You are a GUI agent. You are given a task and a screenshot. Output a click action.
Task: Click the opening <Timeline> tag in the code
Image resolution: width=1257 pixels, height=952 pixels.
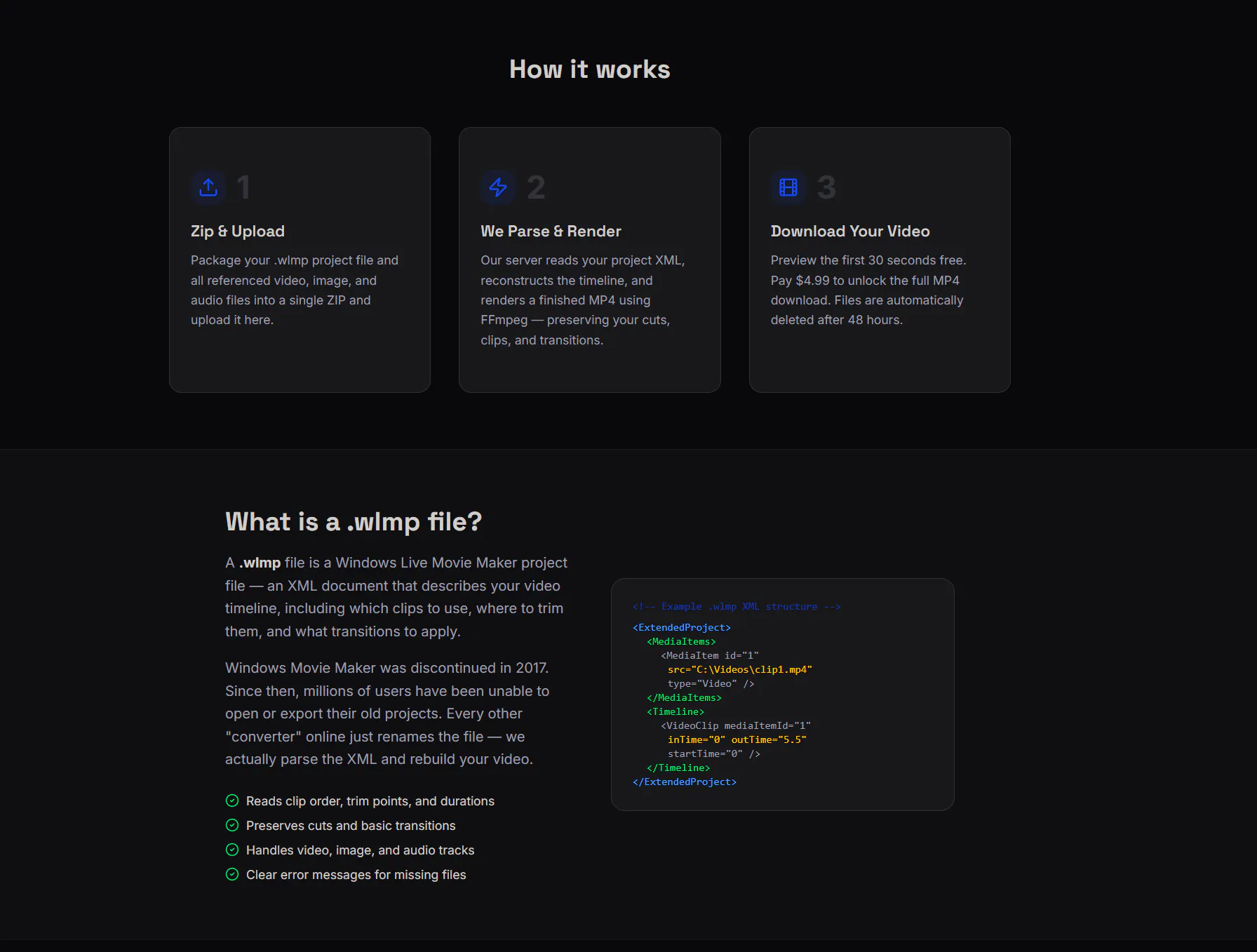point(675,712)
